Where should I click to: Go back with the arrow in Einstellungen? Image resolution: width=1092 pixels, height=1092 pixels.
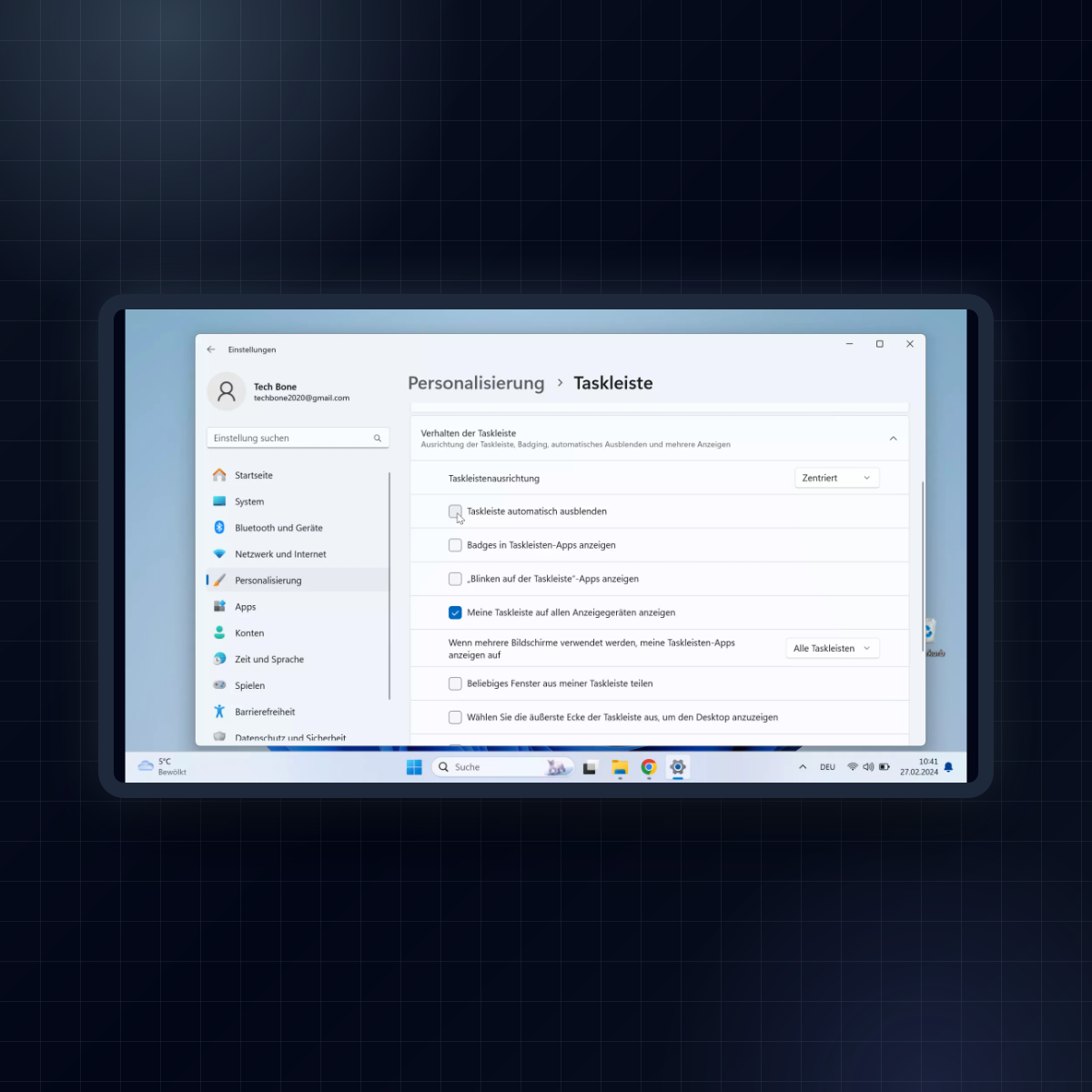211,349
